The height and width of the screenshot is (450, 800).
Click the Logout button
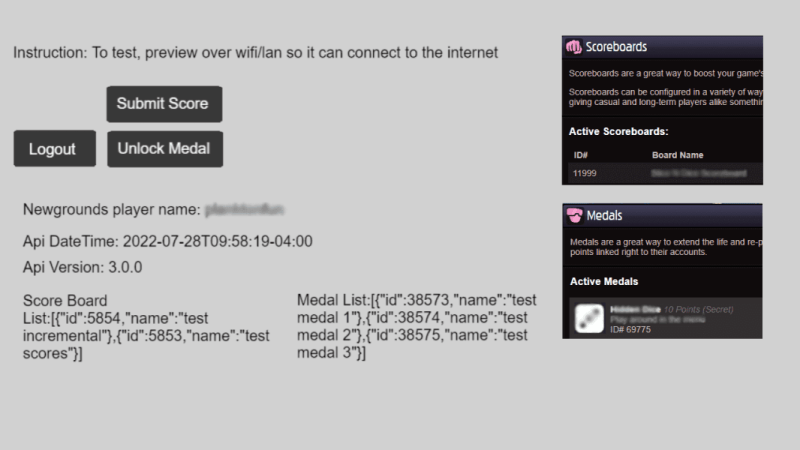[x=55, y=148]
